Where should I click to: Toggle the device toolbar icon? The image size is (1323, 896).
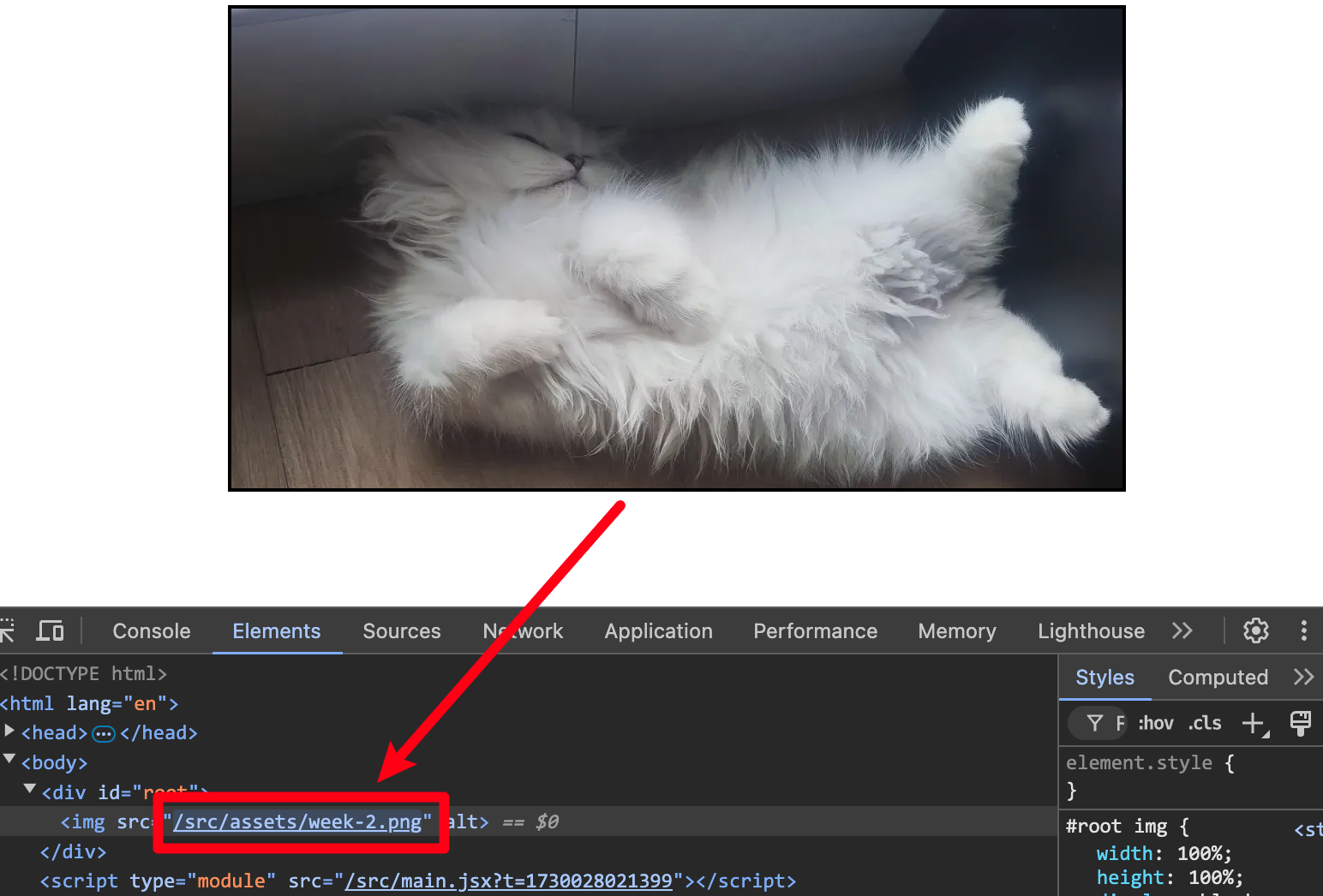[x=50, y=631]
